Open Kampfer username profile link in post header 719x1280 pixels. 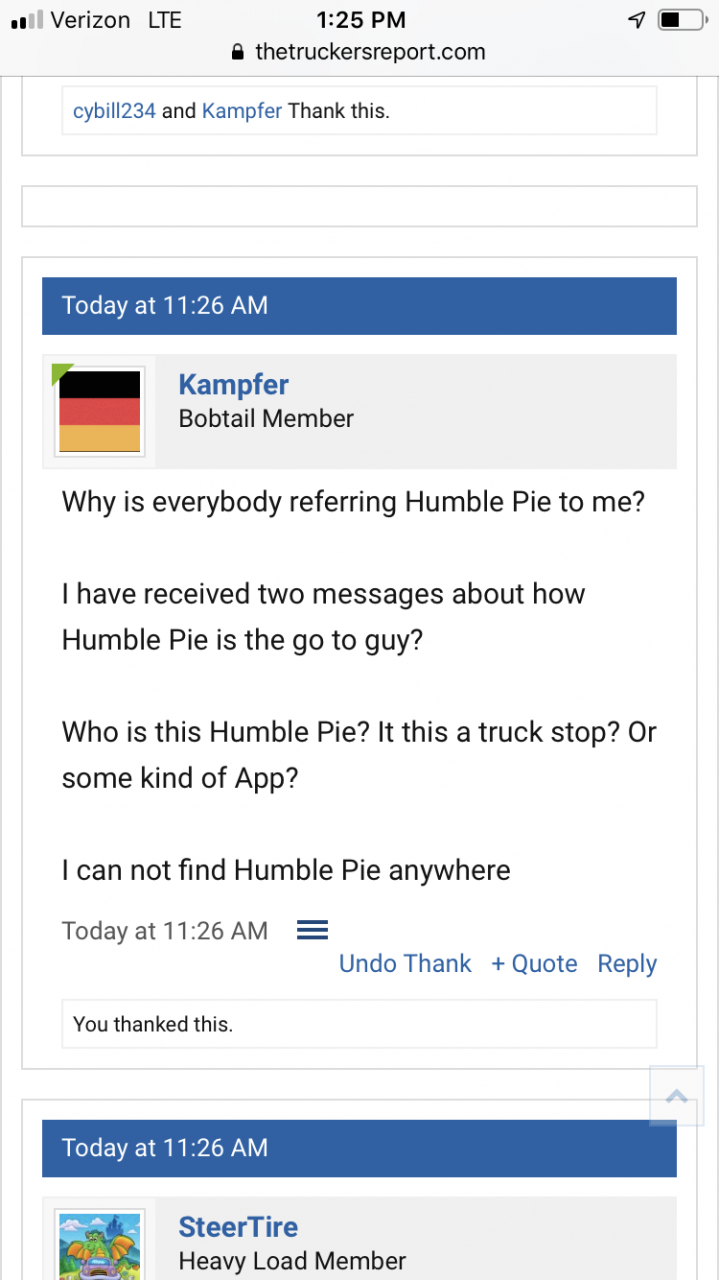[233, 384]
